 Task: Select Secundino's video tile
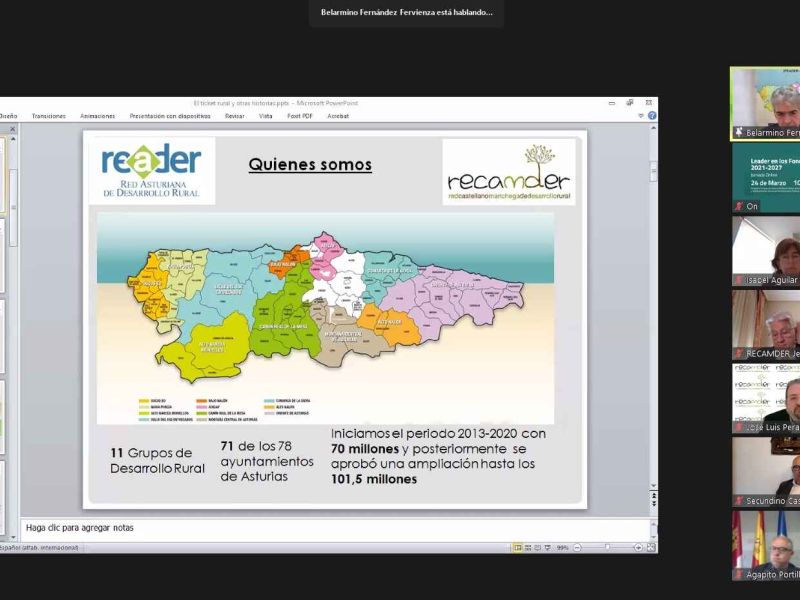(x=766, y=472)
